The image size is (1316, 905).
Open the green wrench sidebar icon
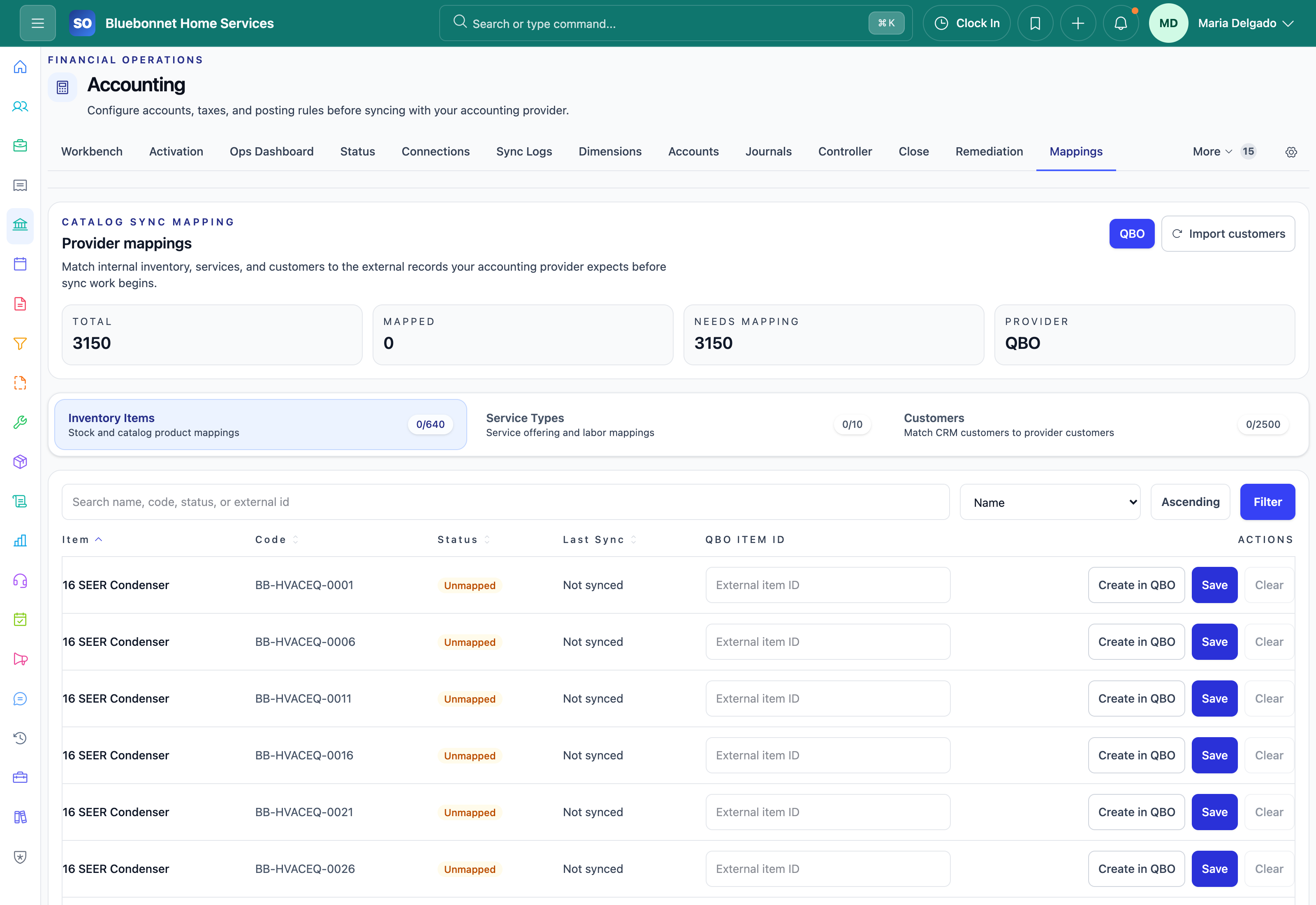tap(21, 422)
